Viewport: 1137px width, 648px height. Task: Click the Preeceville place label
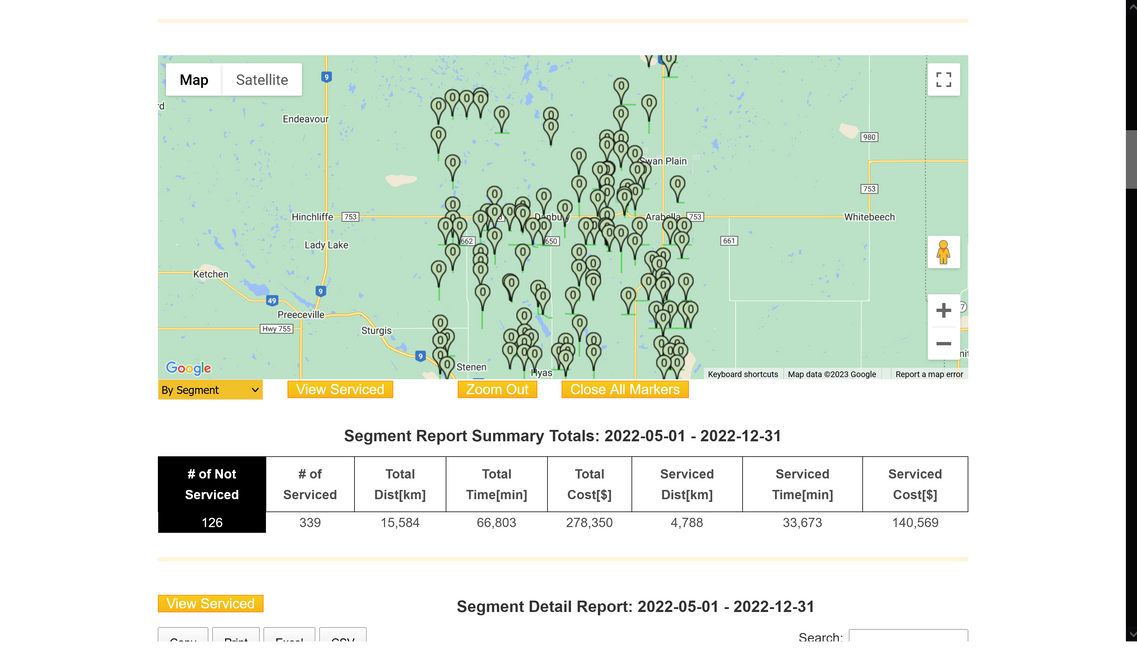click(301, 315)
